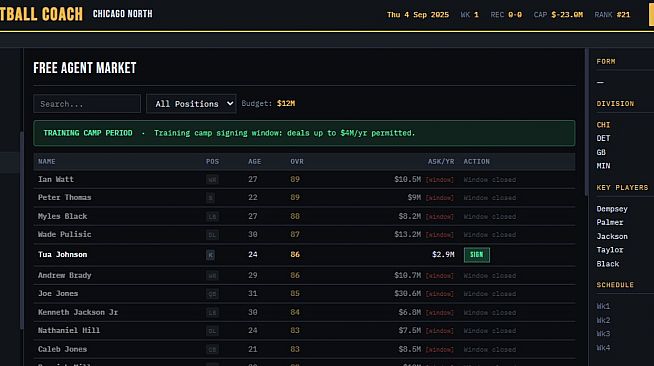Click the CB position badge for Caleb Jones
654x366 pixels.
pos(212,349)
